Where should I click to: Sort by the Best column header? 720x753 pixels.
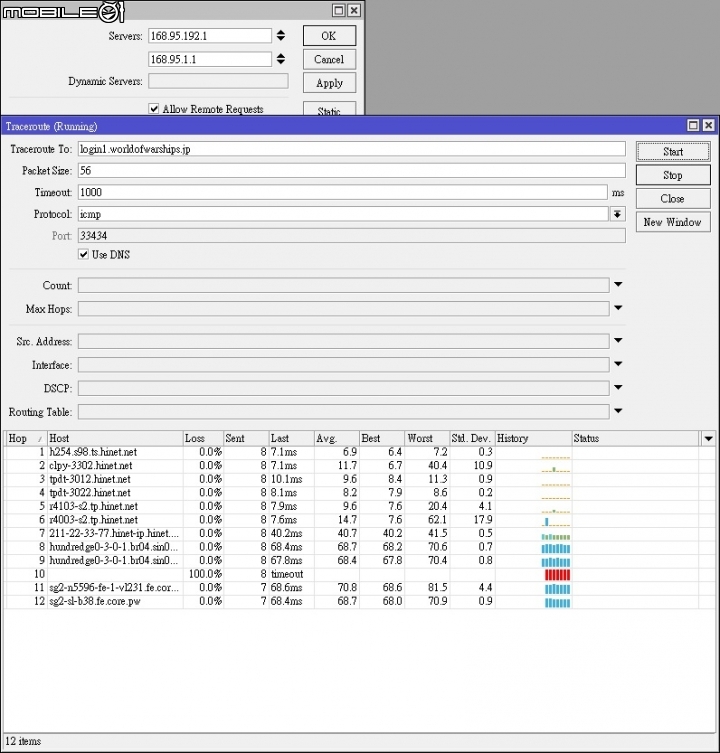pyautogui.click(x=382, y=438)
